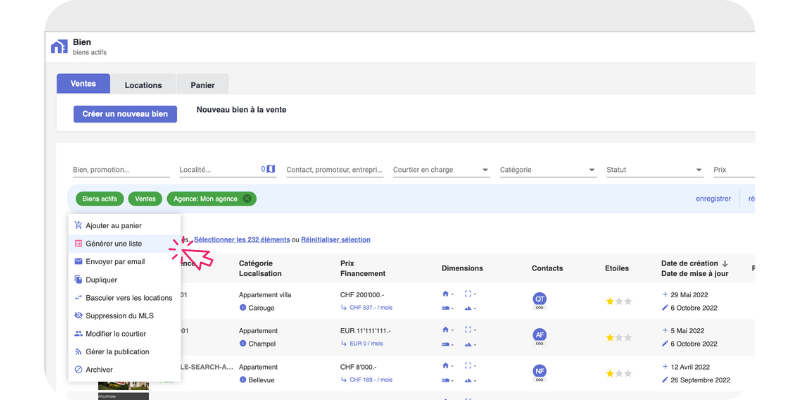
Task: Expand the Courtier en charge dropdown
Action: [485, 170]
